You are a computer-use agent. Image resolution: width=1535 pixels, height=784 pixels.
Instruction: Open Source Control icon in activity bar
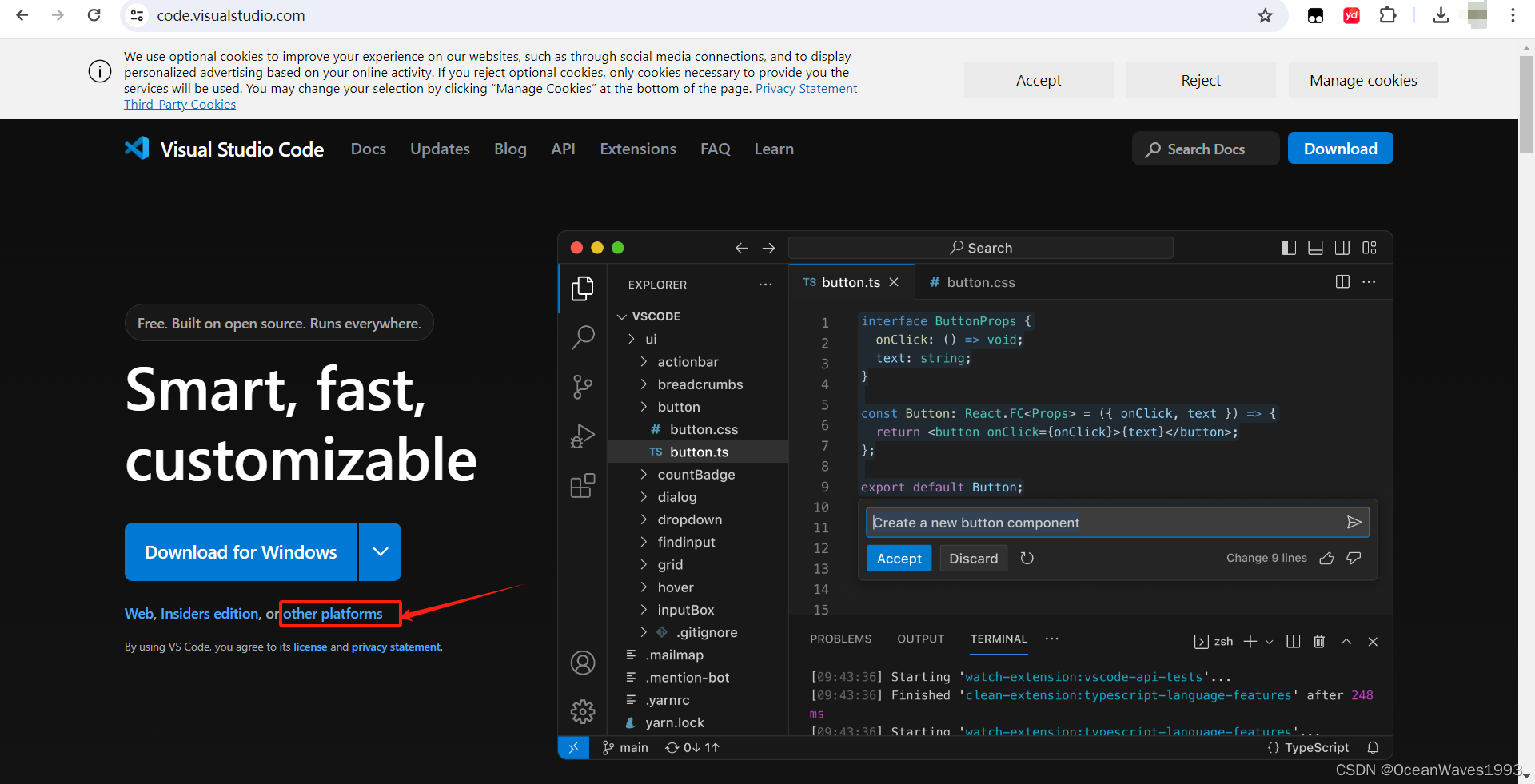tap(583, 388)
